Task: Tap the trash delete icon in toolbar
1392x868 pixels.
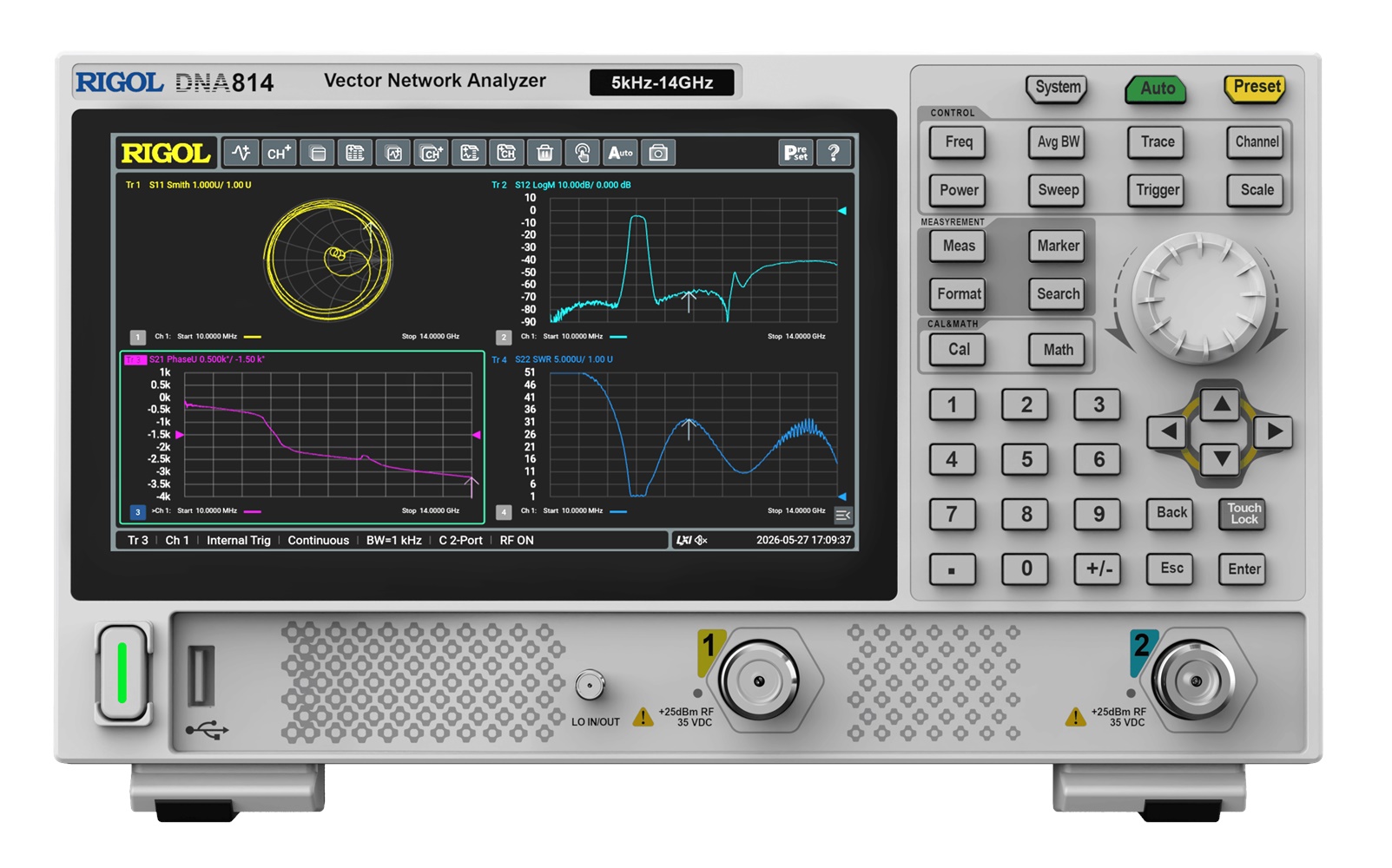Action: [544, 154]
